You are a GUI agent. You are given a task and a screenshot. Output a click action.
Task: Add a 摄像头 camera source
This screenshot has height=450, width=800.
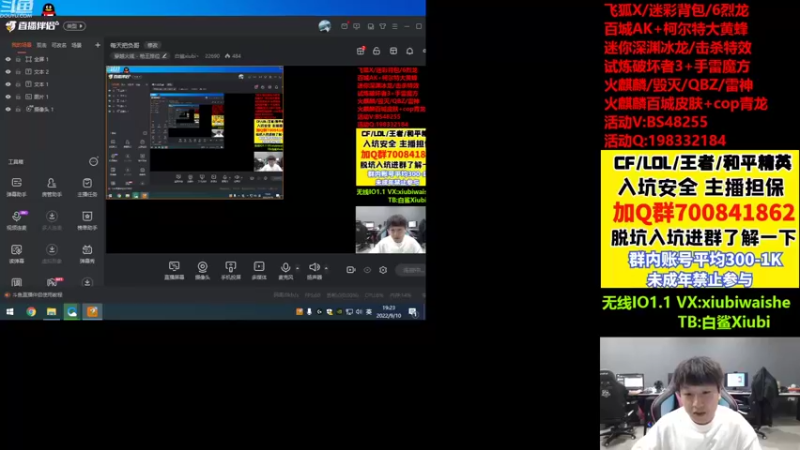203,270
